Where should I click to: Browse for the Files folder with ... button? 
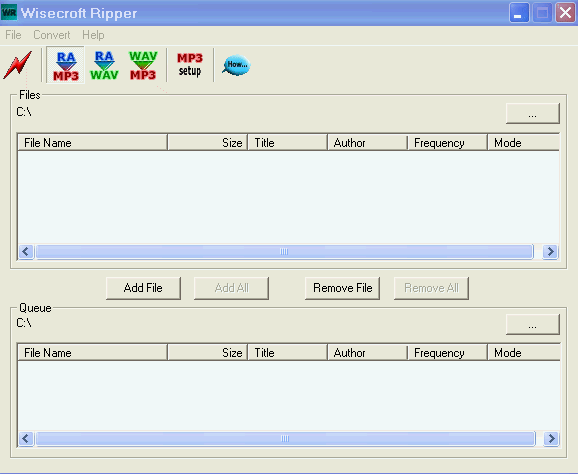pos(533,114)
